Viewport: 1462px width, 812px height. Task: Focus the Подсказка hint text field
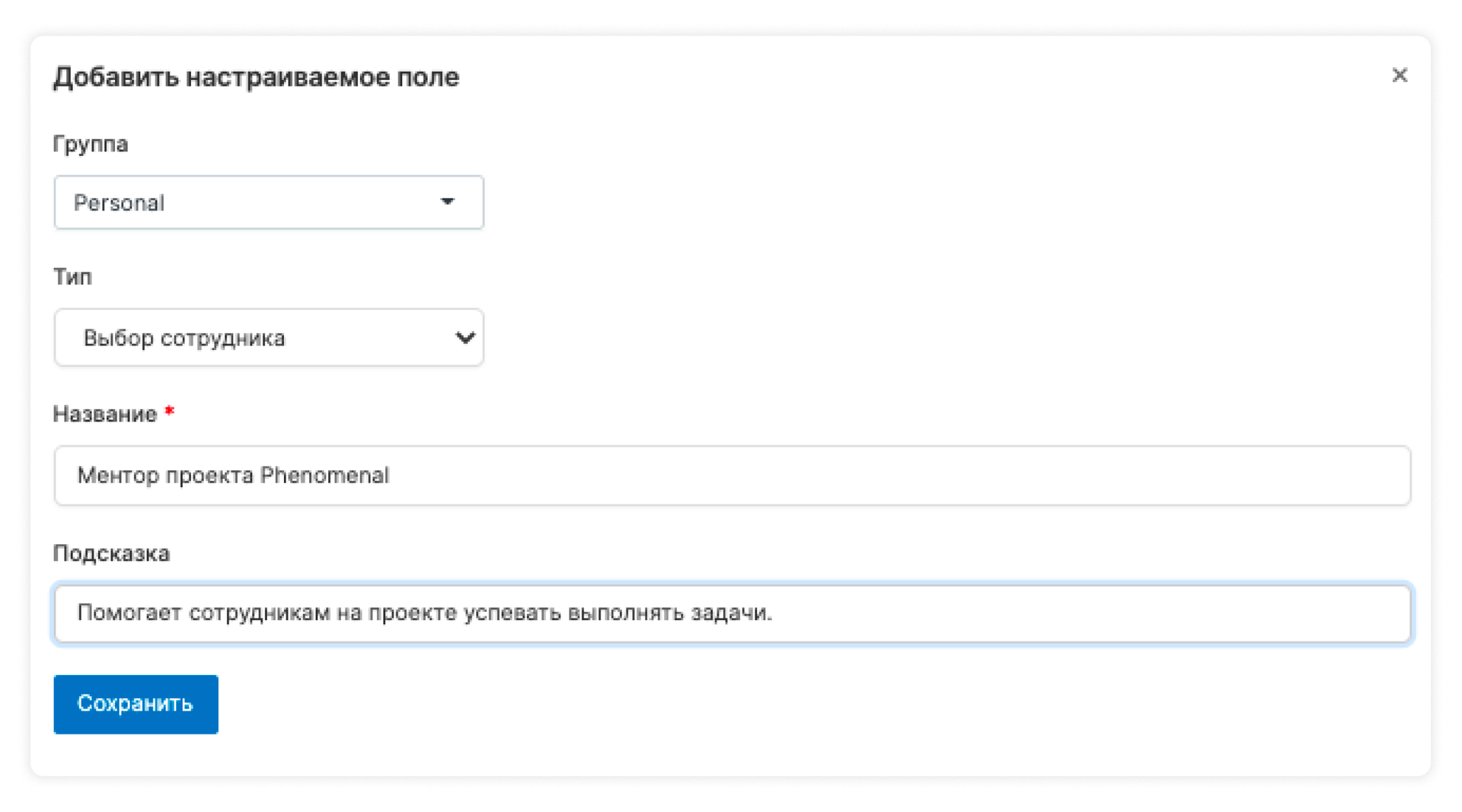pos(732,613)
